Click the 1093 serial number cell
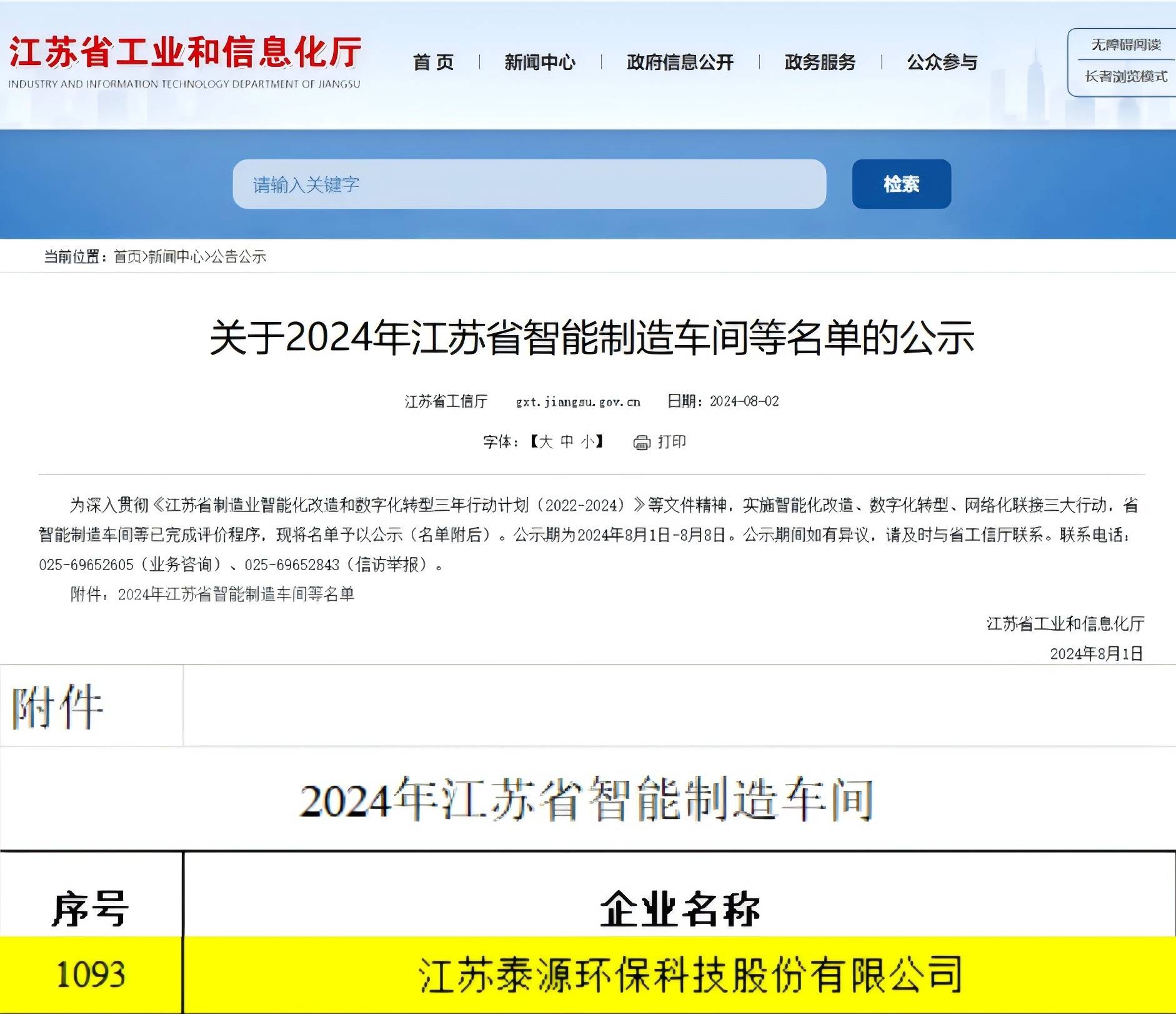This screenshot has width=1176, height=1014. coord(91,974)
